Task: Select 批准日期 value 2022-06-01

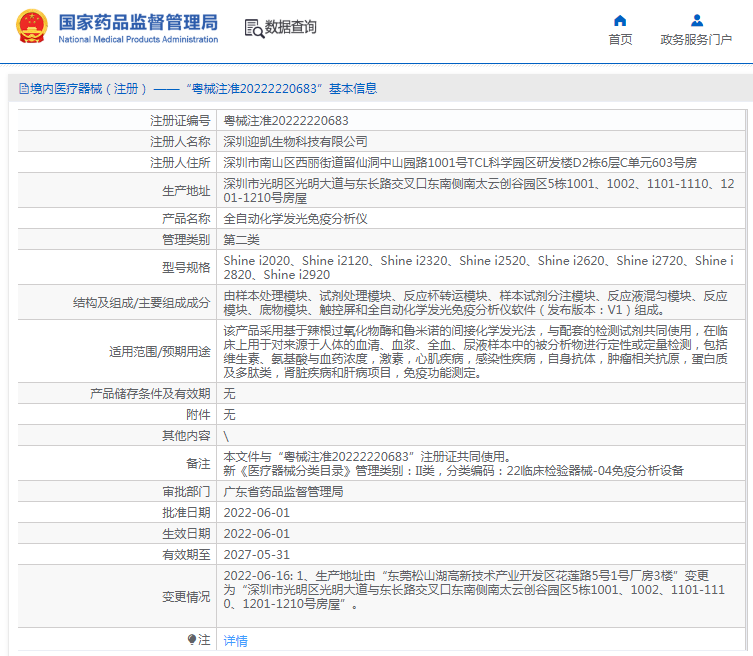Action: pos(256,512)
